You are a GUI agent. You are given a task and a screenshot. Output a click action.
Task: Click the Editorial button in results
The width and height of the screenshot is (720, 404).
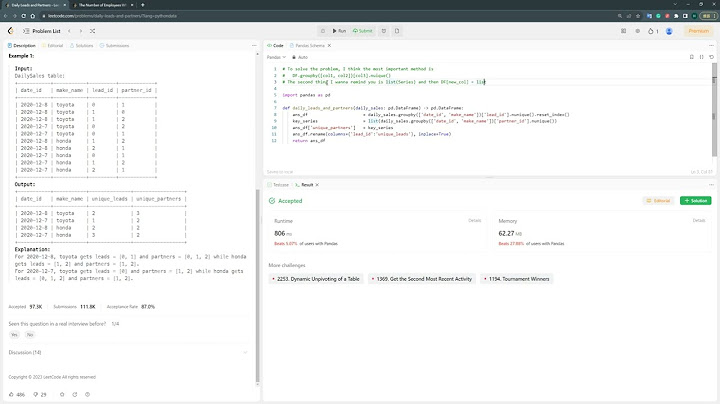click(658, 201)
